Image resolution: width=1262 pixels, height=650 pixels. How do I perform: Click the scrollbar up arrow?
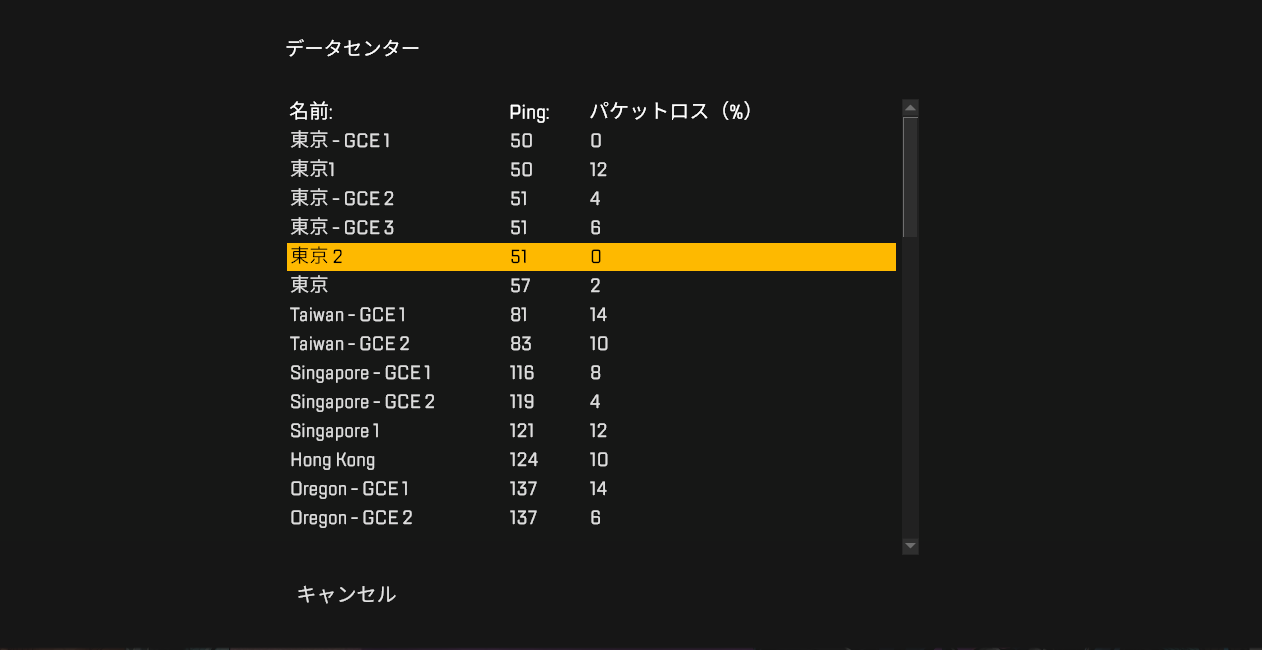tap(909, 107)
